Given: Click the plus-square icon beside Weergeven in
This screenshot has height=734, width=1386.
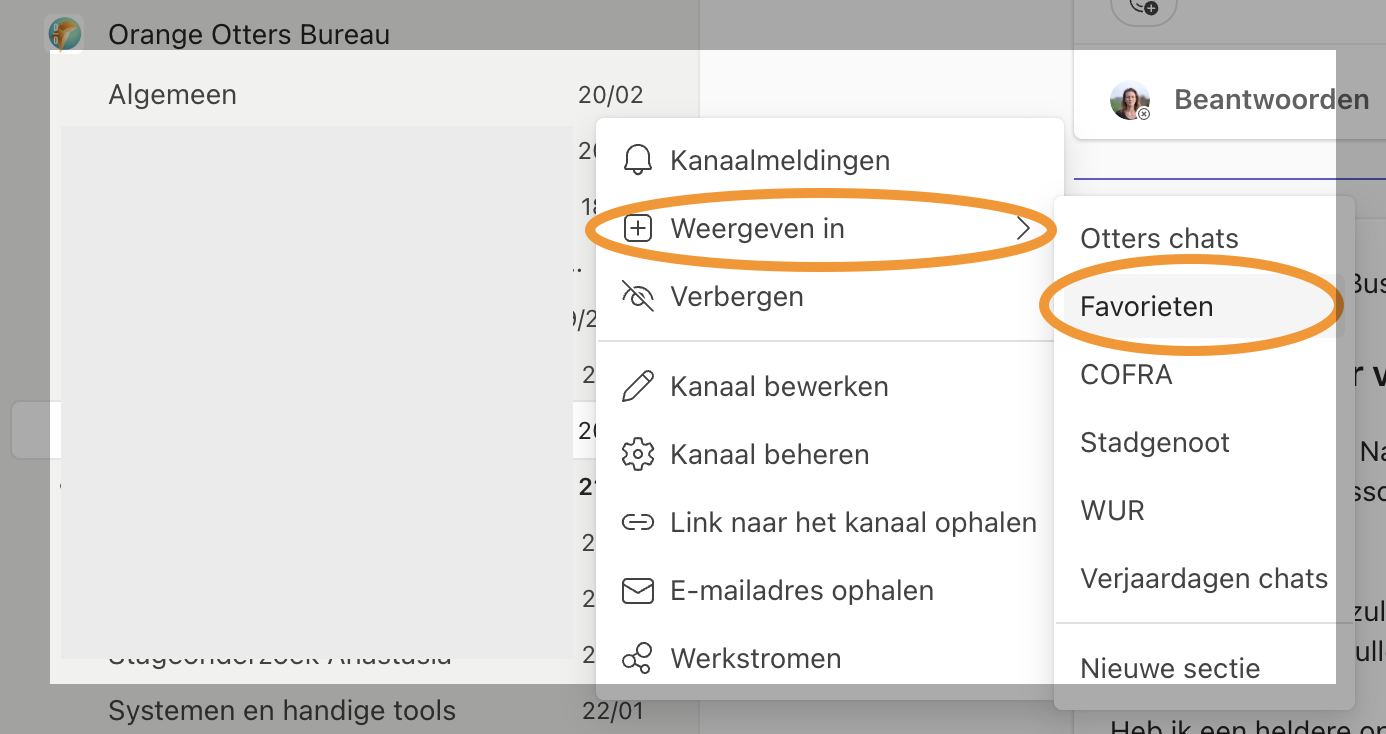Looking at the screenshot, I should point(637,228).
